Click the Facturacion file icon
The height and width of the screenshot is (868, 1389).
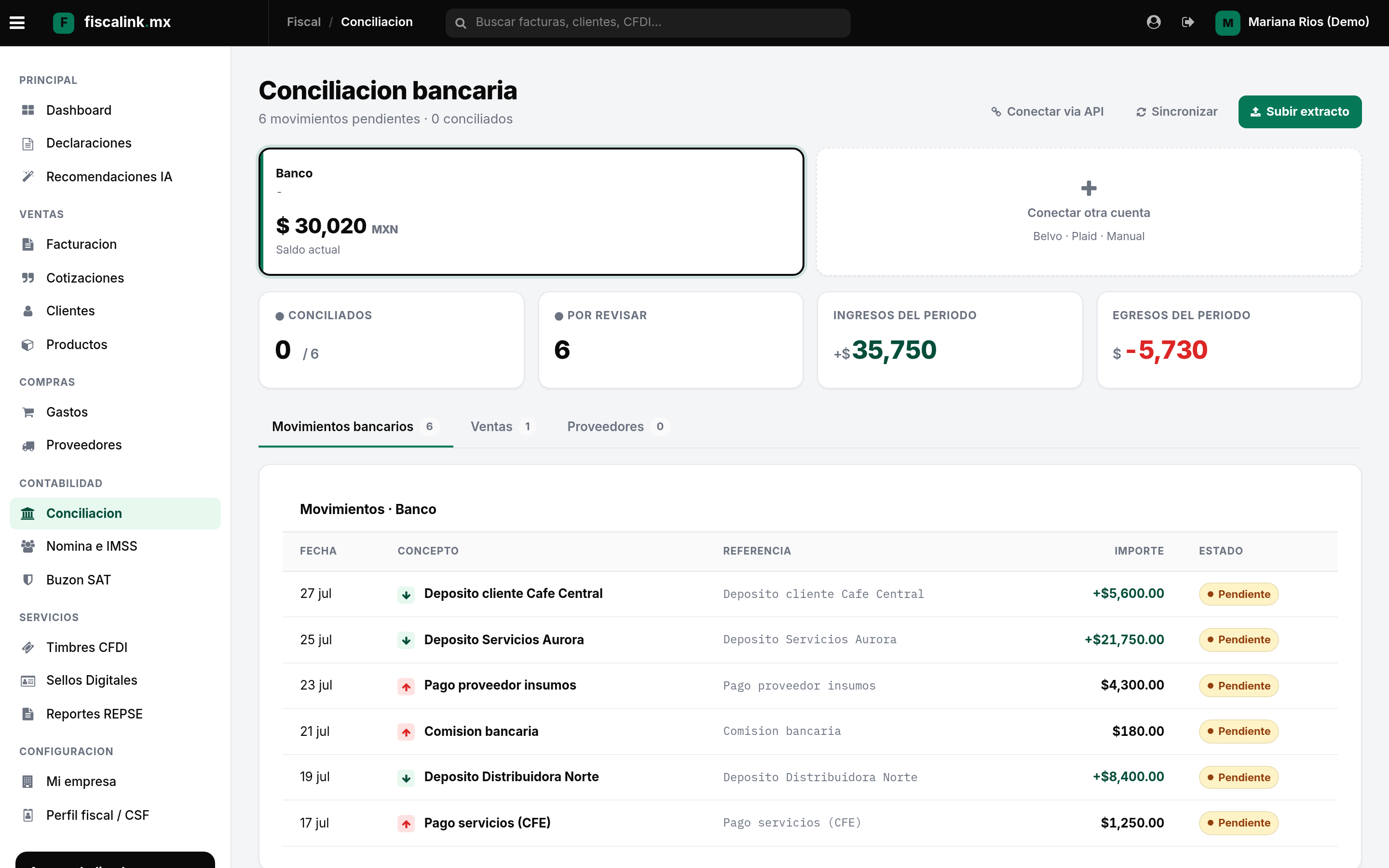[x=27, y=244]
